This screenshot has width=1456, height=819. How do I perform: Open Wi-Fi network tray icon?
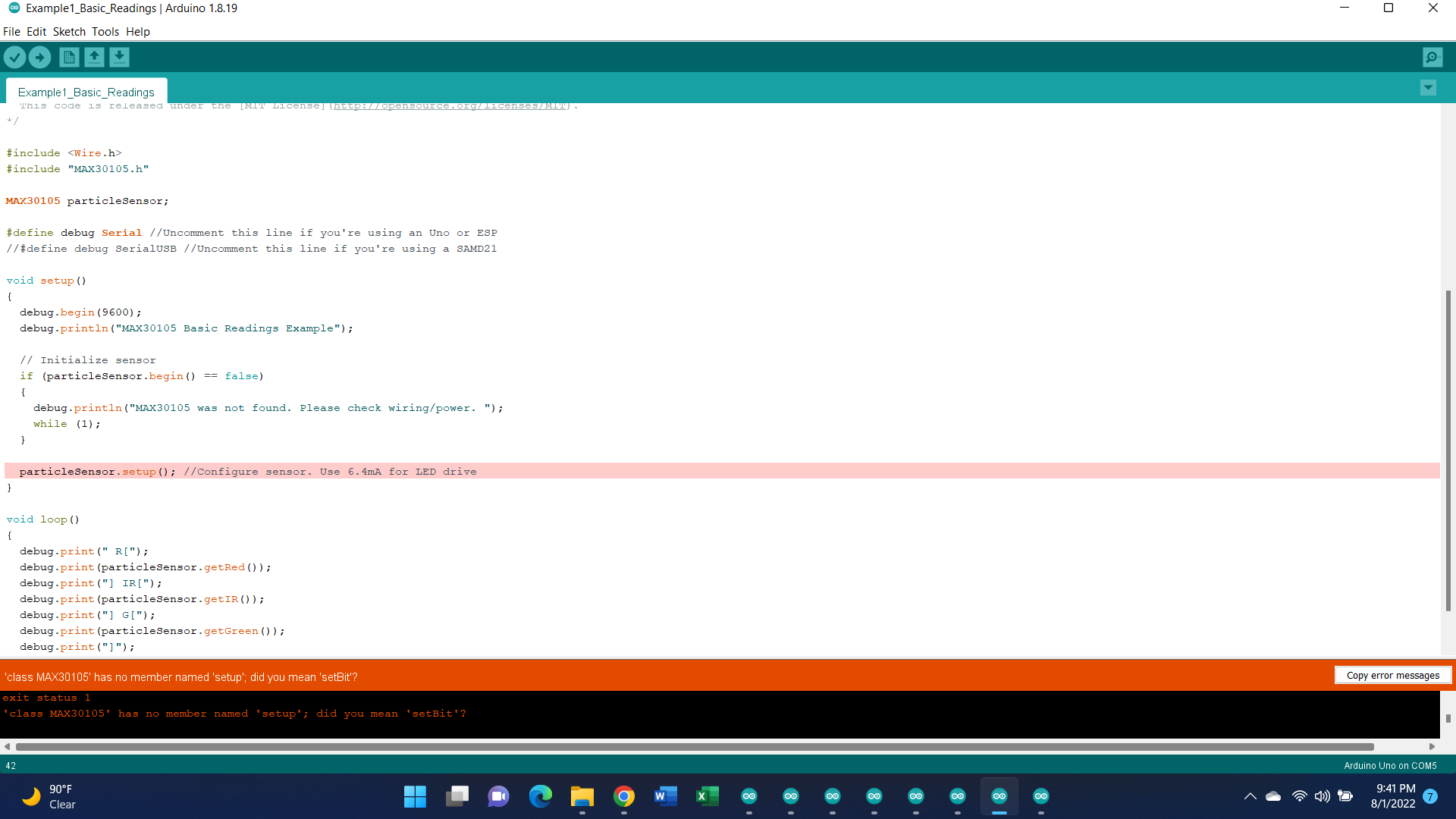tap(1300, 796)
